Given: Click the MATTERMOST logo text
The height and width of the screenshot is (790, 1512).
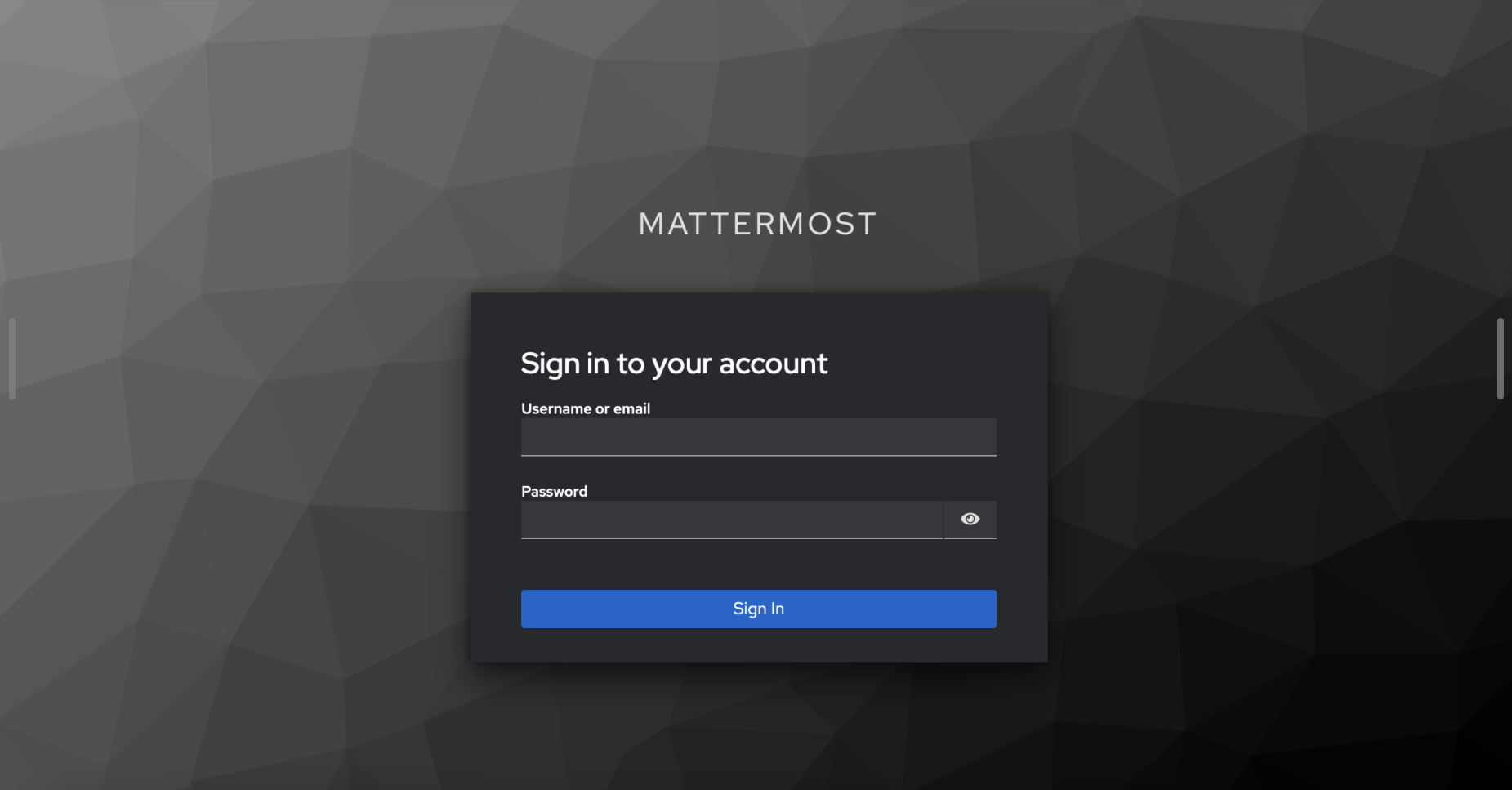Looking at the screenshot, I should 757,224.
